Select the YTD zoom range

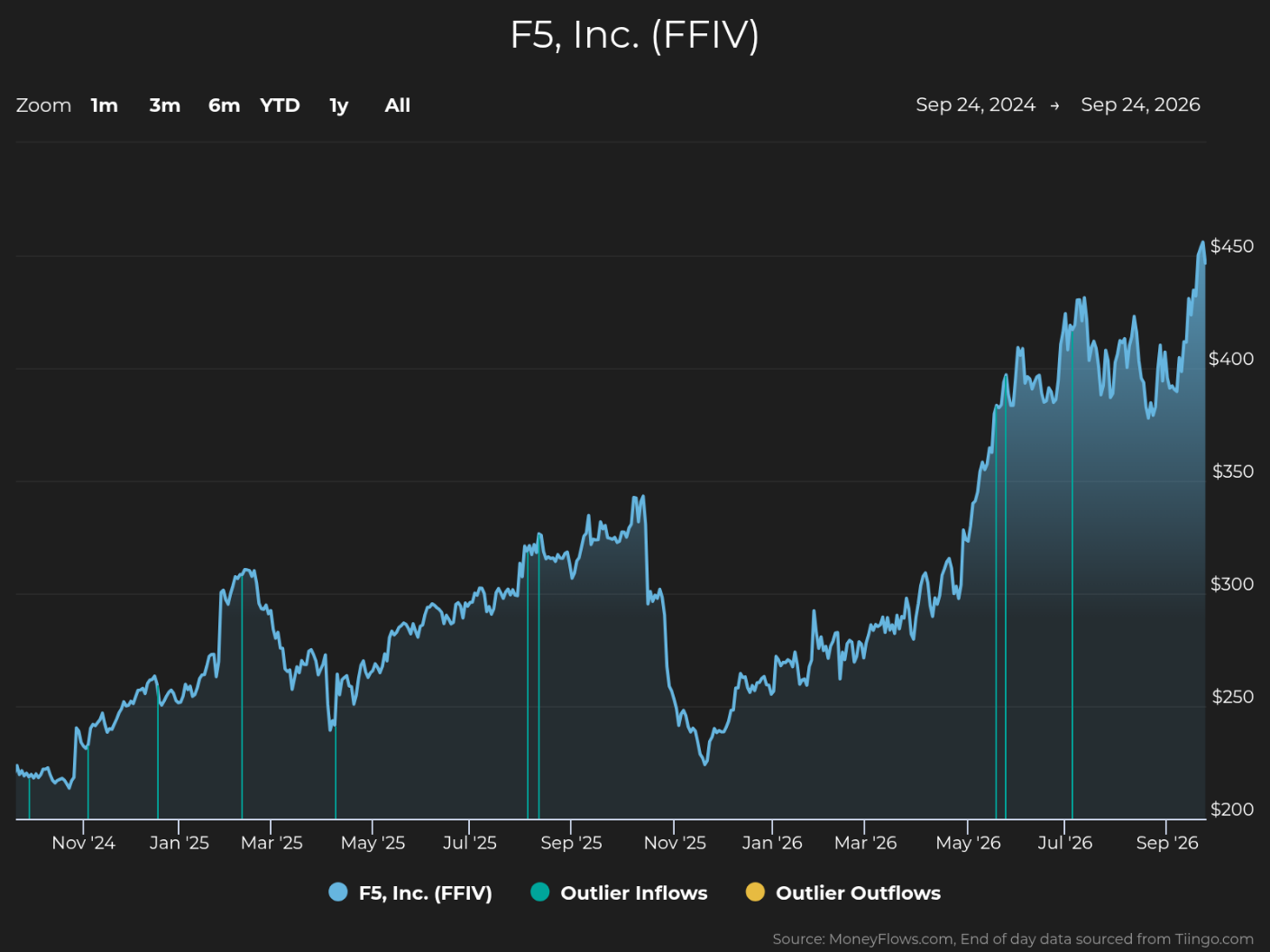point(280,105)
